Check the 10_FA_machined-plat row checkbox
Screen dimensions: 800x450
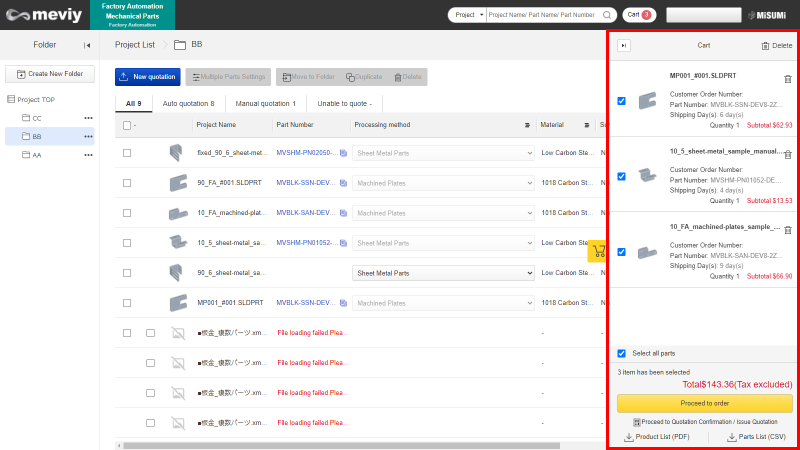pyautogui.click(x=127, y=213)
